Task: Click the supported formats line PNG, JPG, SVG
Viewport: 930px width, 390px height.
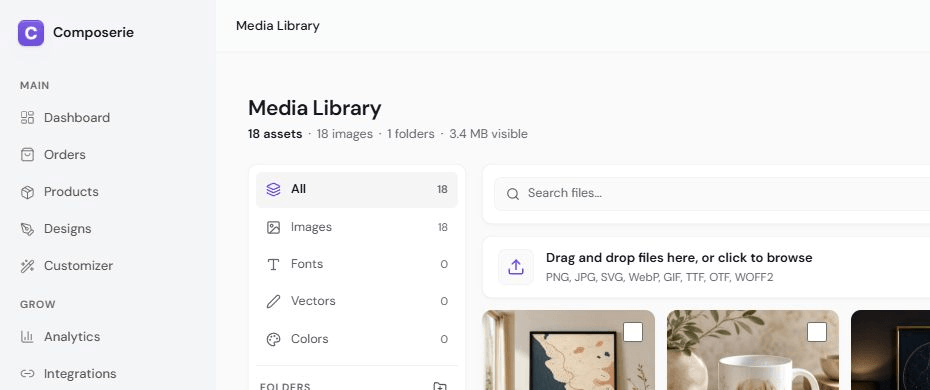Action: (660, 277)
